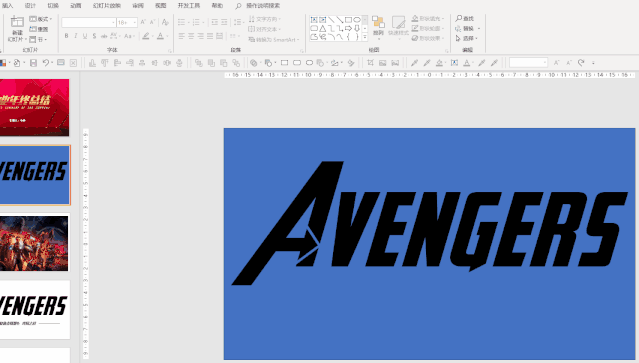The width and height of the screenshot is (639, 363).
Task: Toggle Bold formatting
Action: click(x=66, y=36)
